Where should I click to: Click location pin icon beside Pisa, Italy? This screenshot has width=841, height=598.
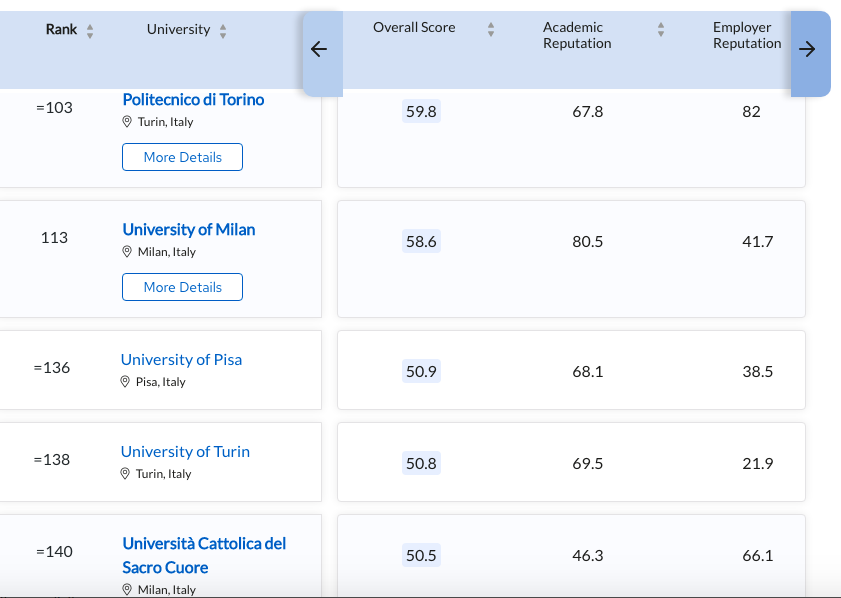126,382
